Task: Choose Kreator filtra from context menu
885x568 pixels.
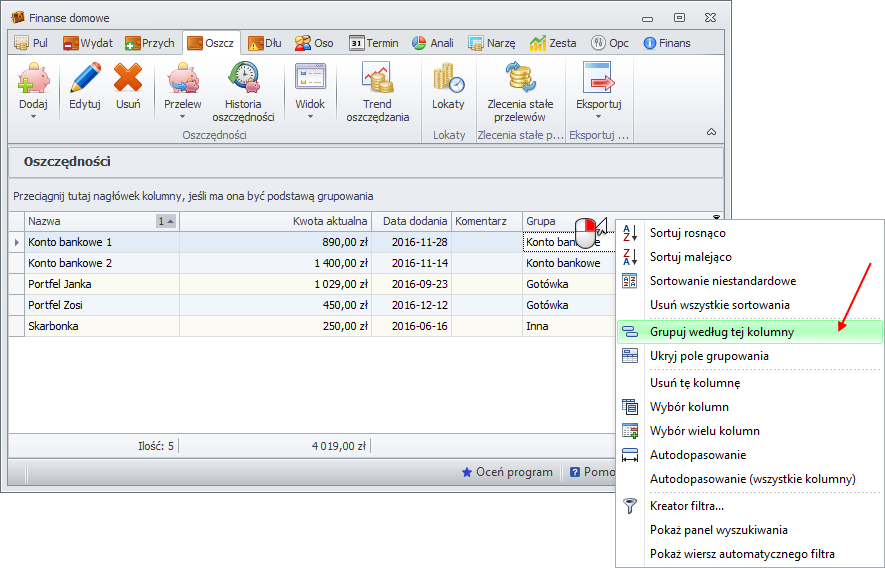Action: click(x=686, y=506)
